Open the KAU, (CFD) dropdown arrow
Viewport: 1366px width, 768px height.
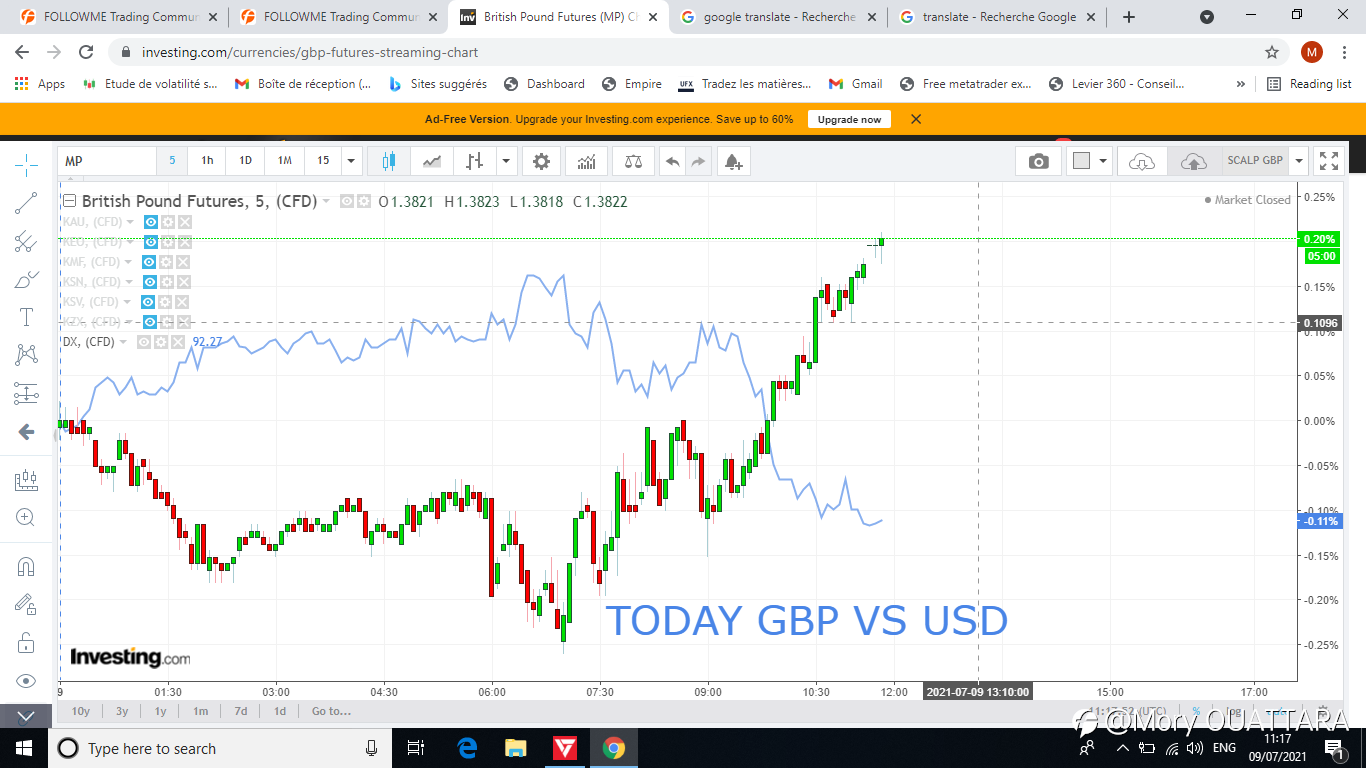(x=130, y=222)
